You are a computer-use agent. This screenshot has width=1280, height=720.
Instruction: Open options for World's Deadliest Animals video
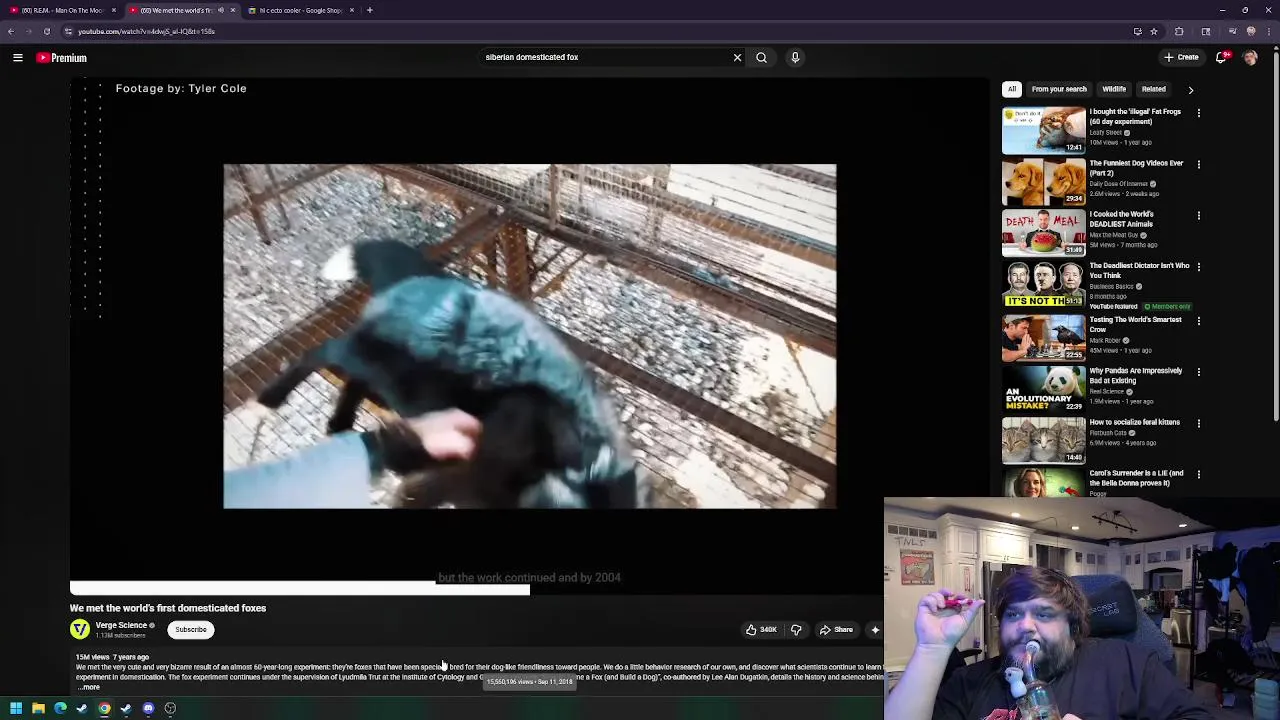coord(1199,215)
